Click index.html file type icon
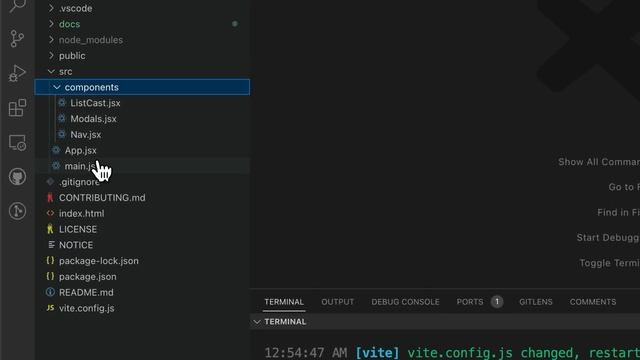Viewport: 640px width, 360px height. [50, 213]
